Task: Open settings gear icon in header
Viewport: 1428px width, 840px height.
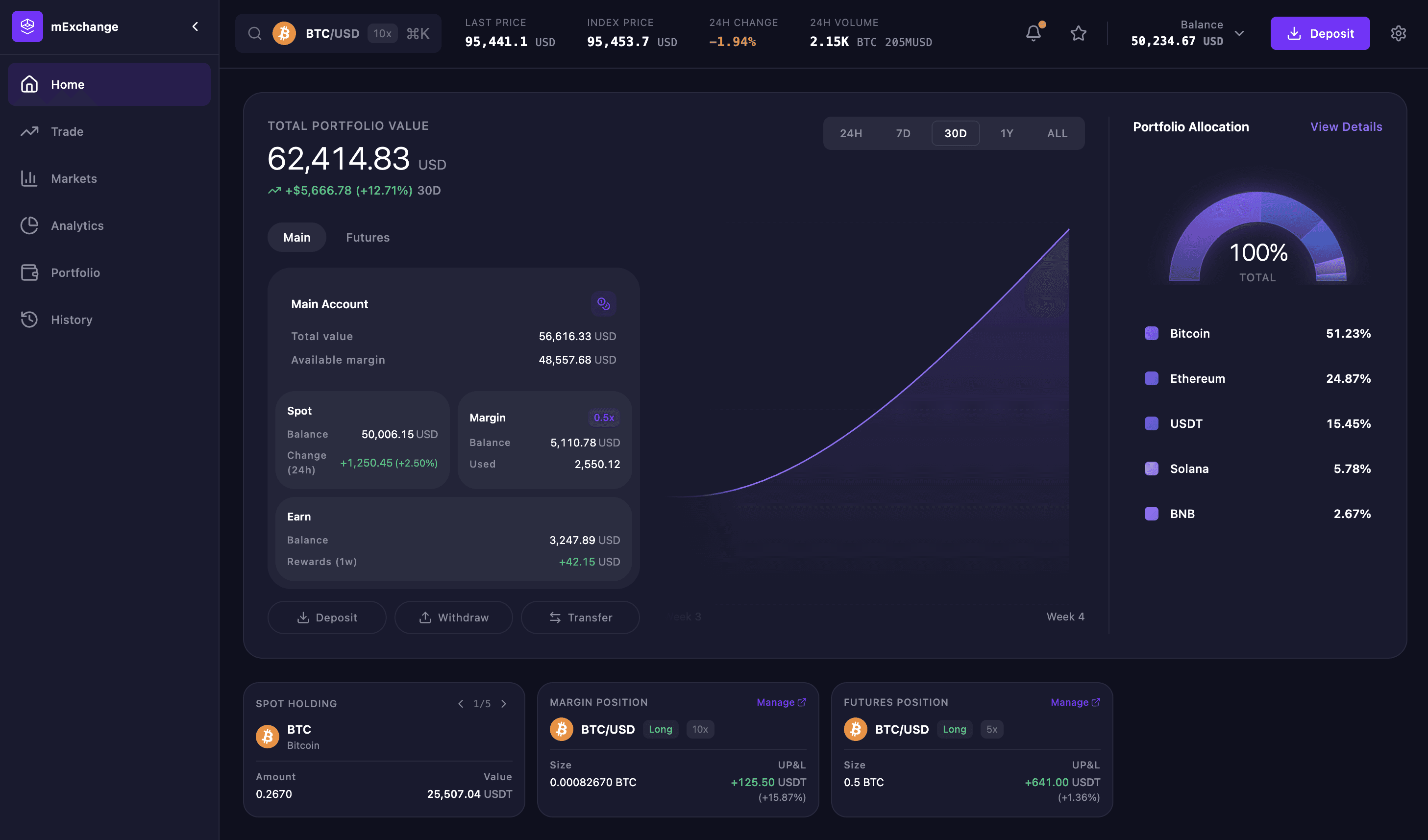Action: click(x=1398, y=33)
